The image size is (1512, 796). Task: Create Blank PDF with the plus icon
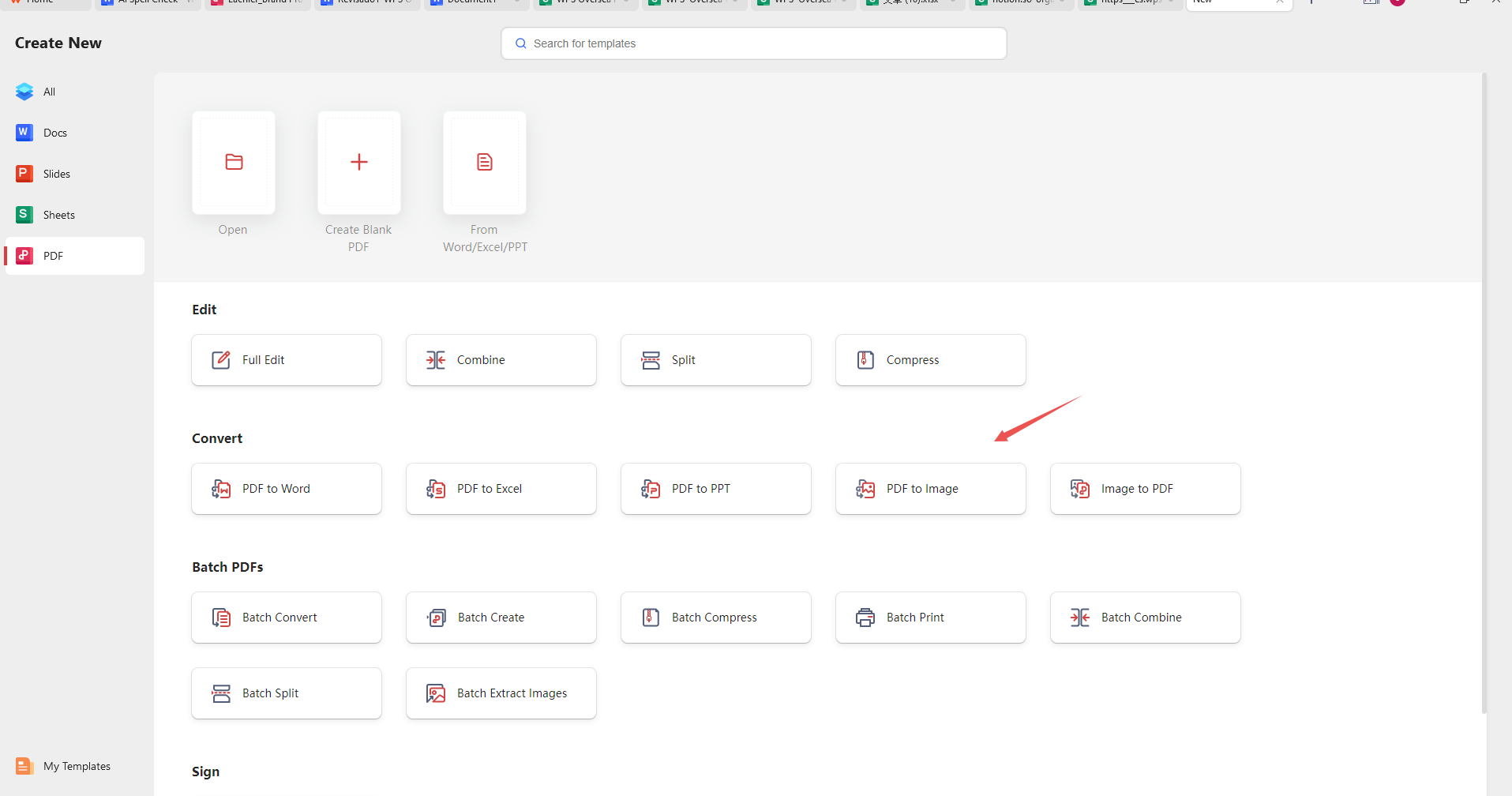point(358,162)
